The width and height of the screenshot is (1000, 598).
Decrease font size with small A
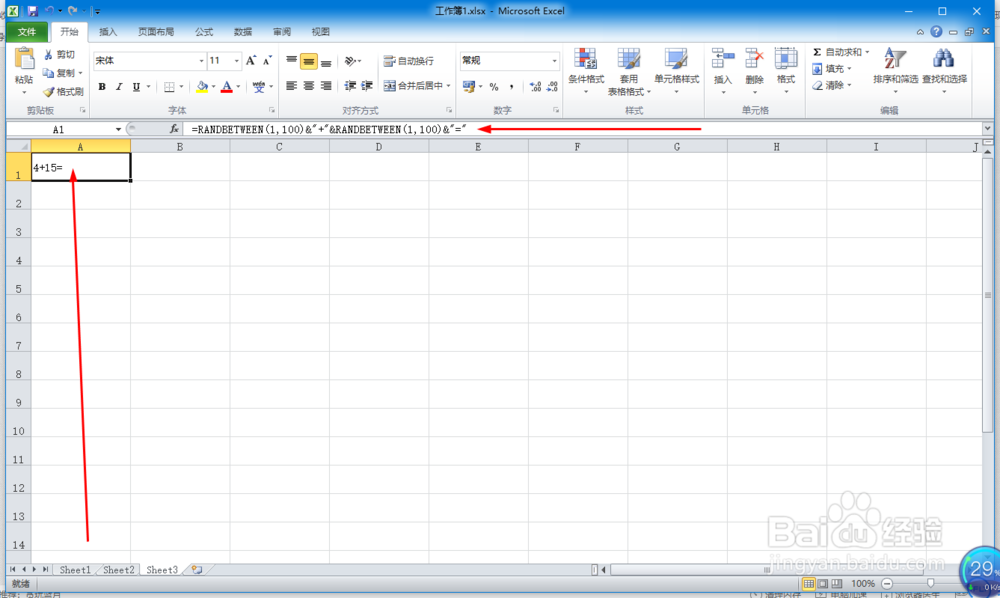pyautogui.click(x=267, y=61)
